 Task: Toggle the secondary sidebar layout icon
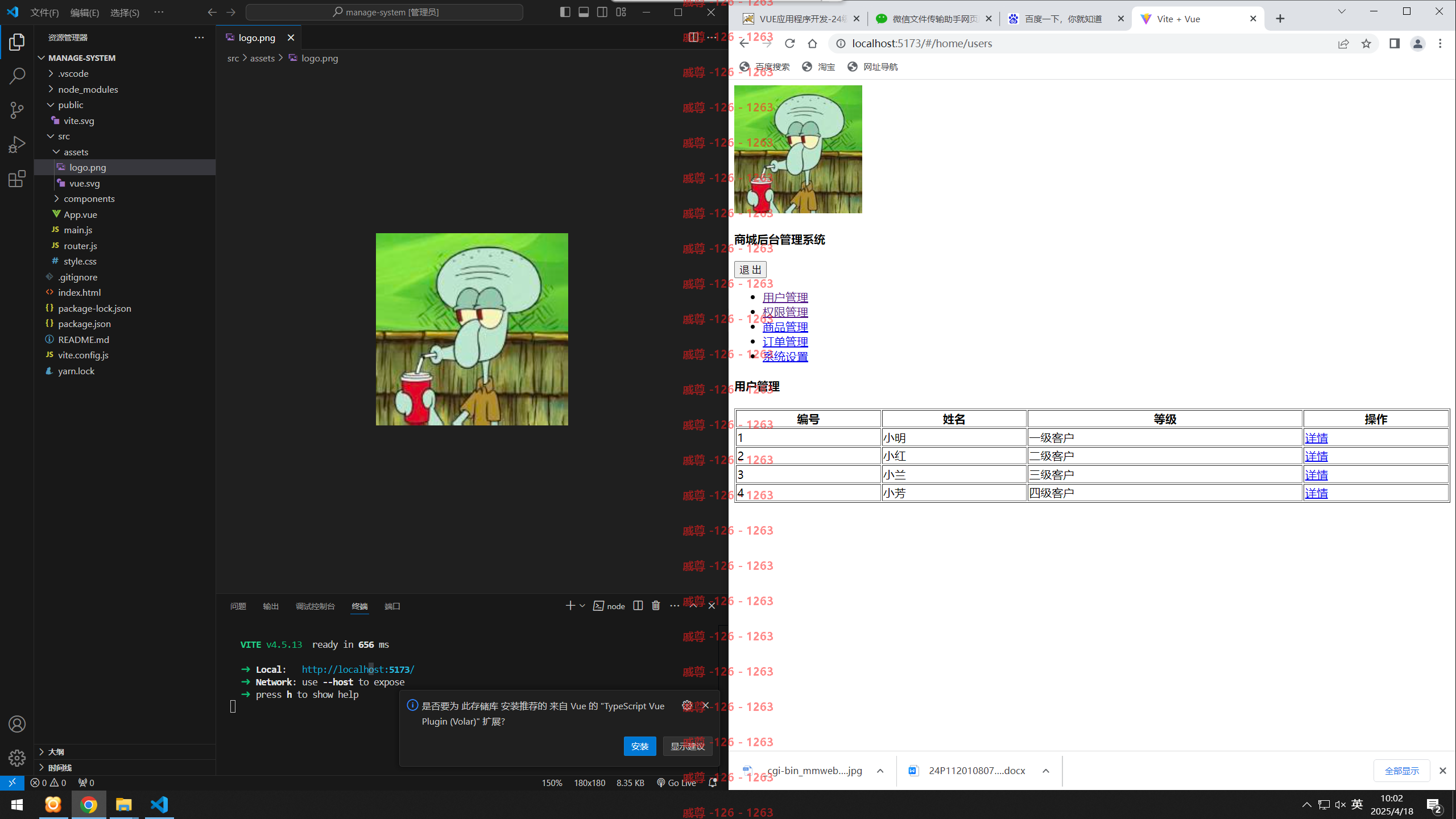602,12
